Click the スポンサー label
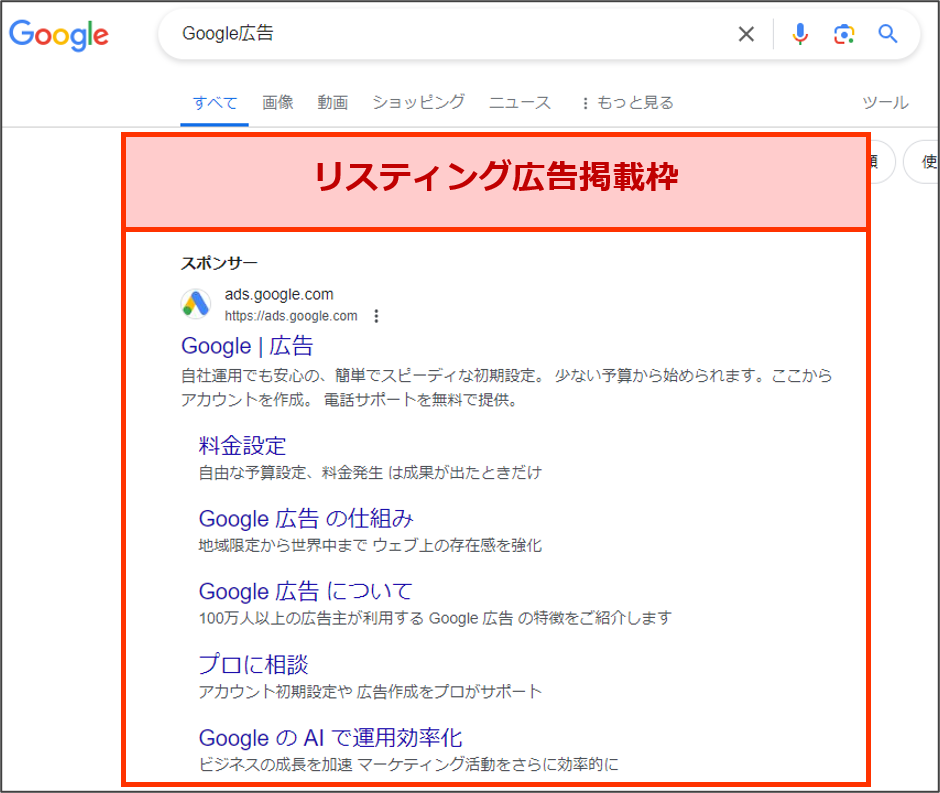This screenshot has height=793, width=940. click(x=219, y=263)
